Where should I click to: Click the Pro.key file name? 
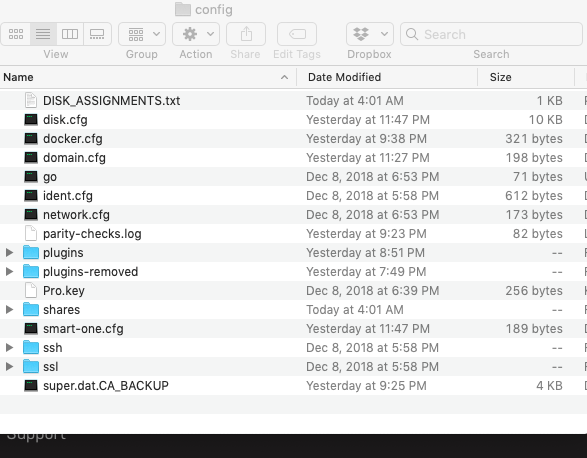pos(64,291)
